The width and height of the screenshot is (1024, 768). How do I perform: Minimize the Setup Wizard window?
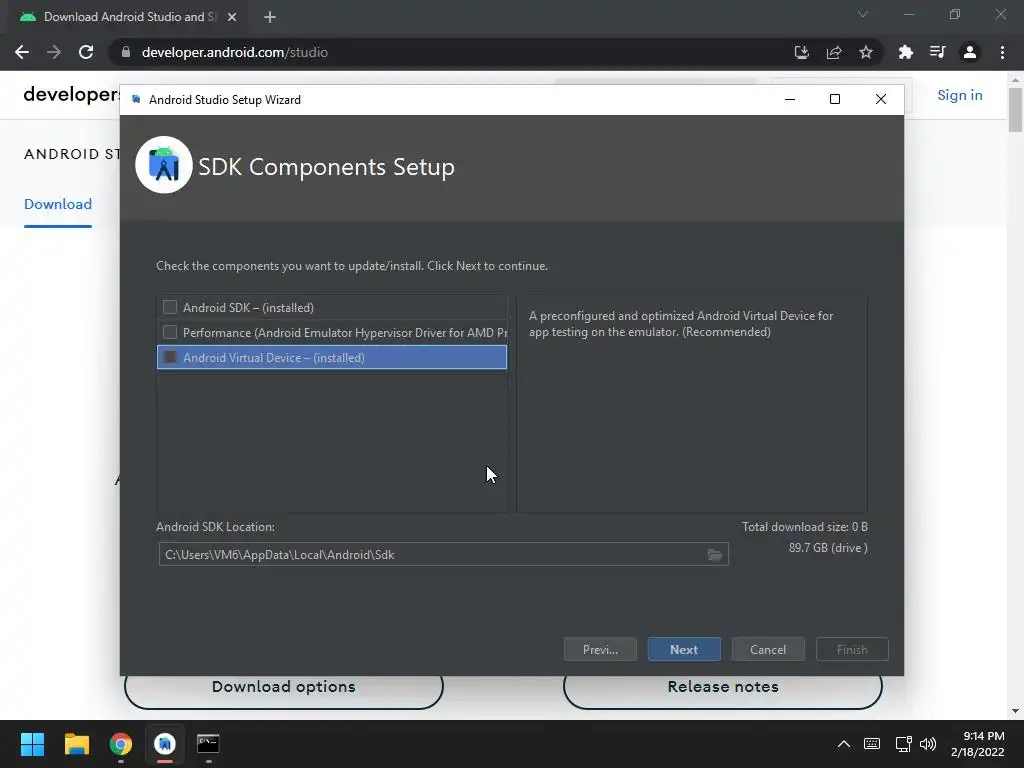pyautogui.click(x=790, y=99)
